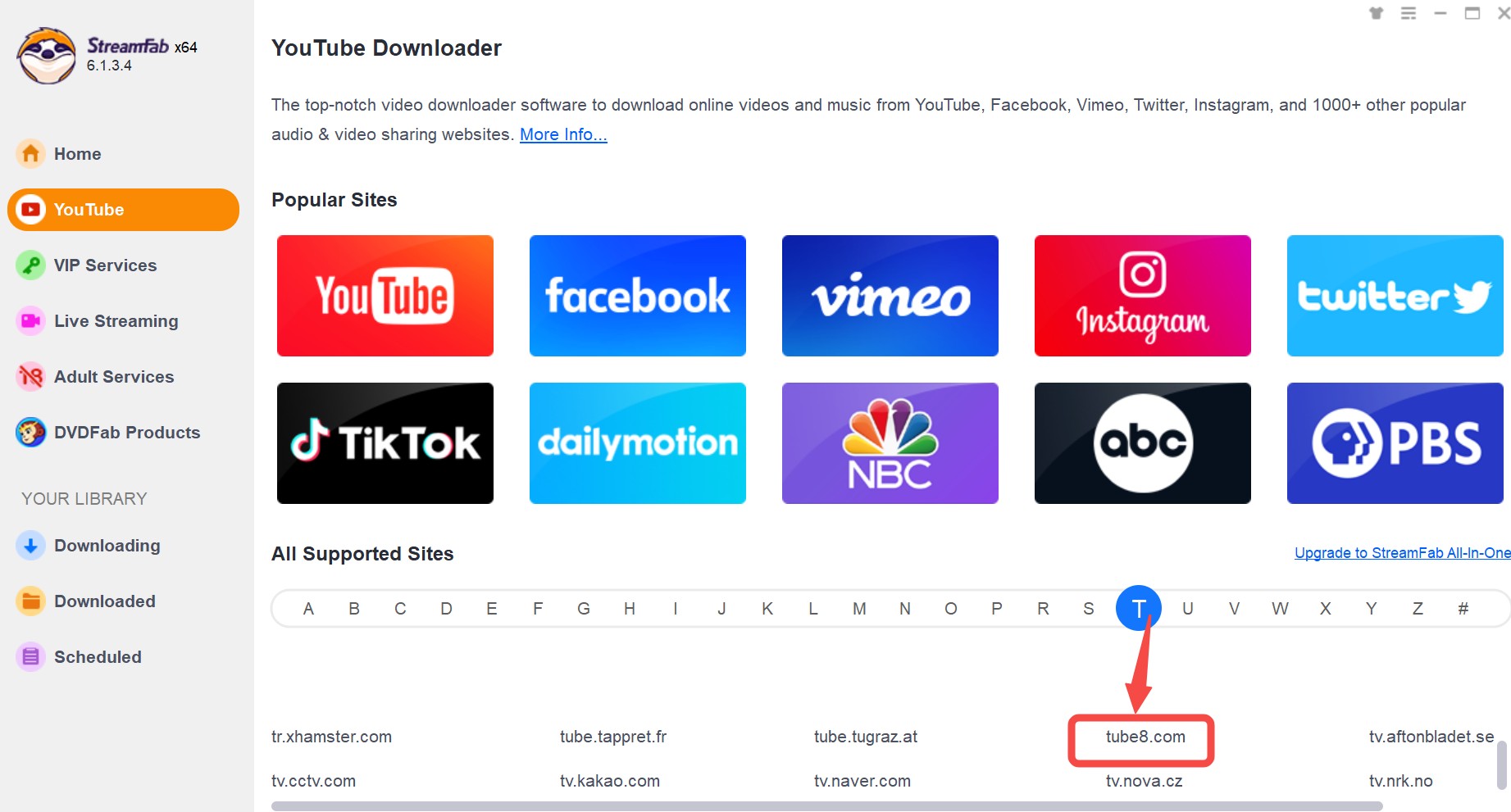Open the Twitter site tile
Image resolution: width=1511 pixels, height=812 pixels.
click(1395, 296)
